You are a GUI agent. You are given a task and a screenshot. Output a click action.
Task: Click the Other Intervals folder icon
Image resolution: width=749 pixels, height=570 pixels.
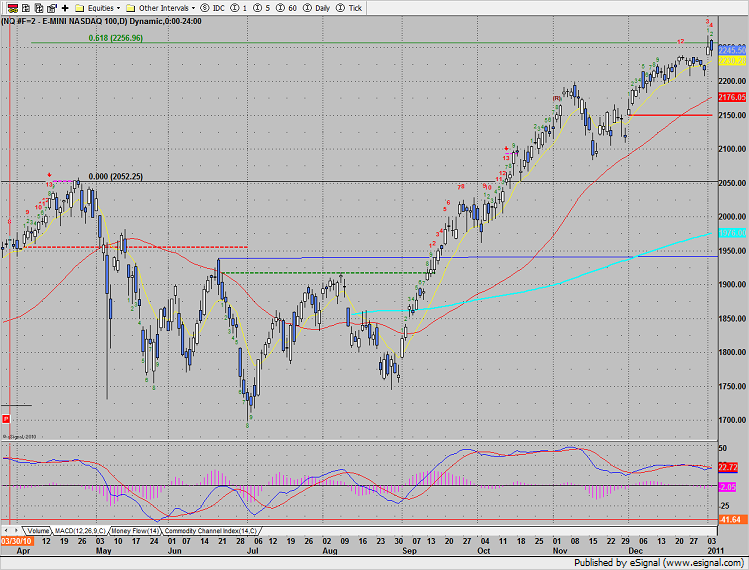tap(131, 8)
